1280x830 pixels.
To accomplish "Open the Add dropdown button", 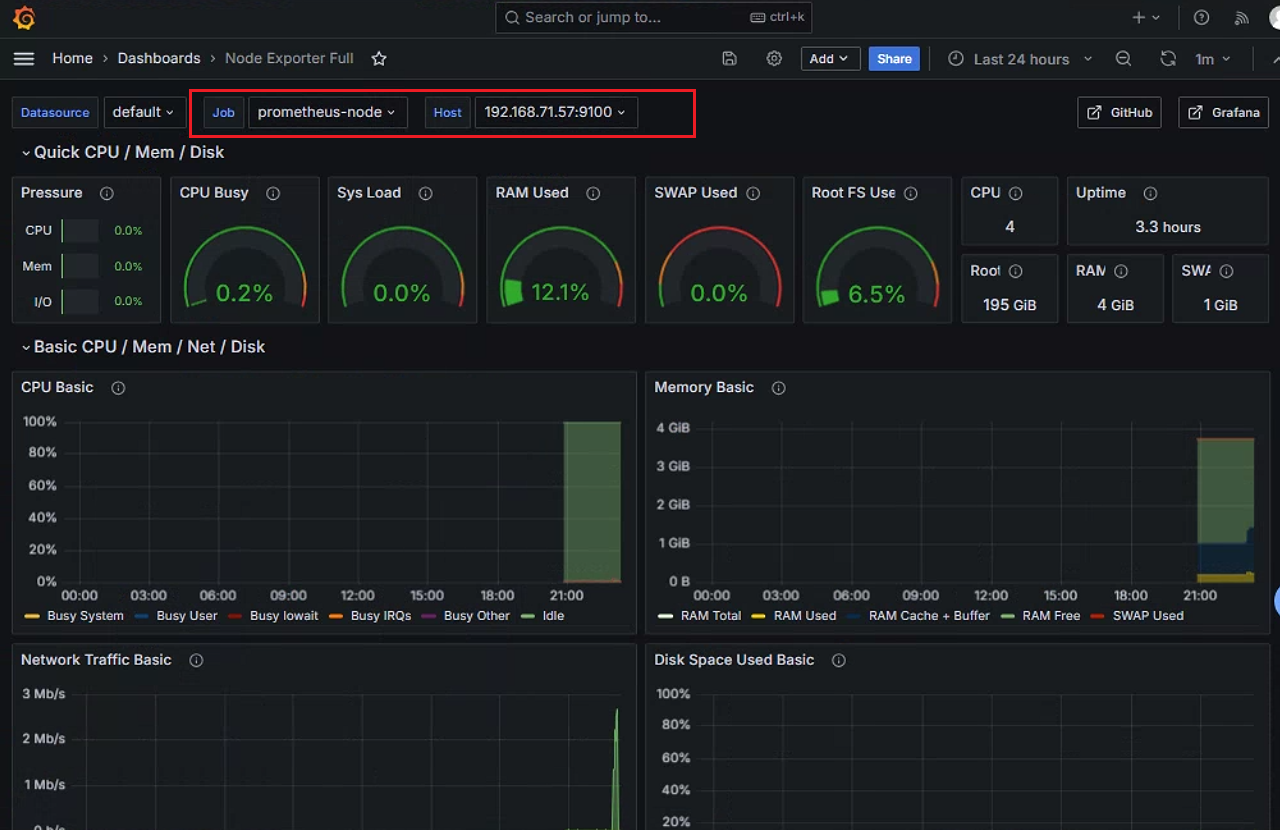I will tap(830, 59).
